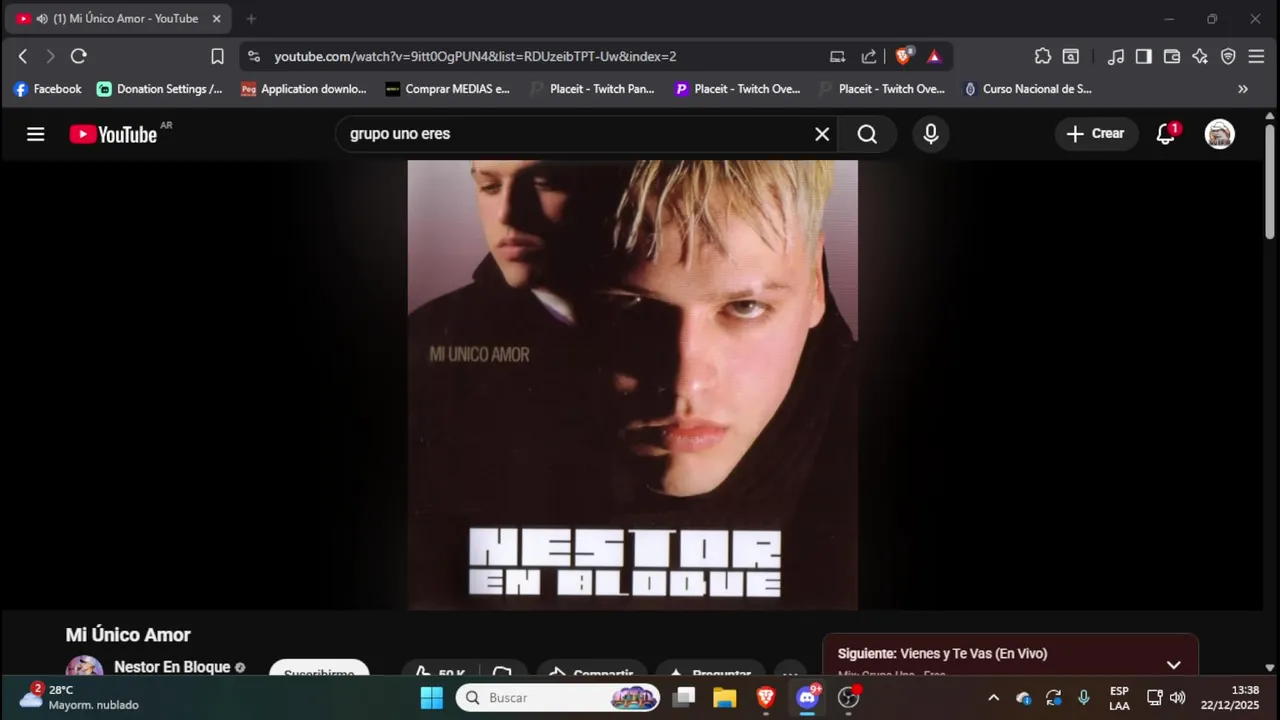The image size is (1280, 720).
Task: Click the page vertical scrollbar
Action: pyautogui.click(x=1270, y=182)
